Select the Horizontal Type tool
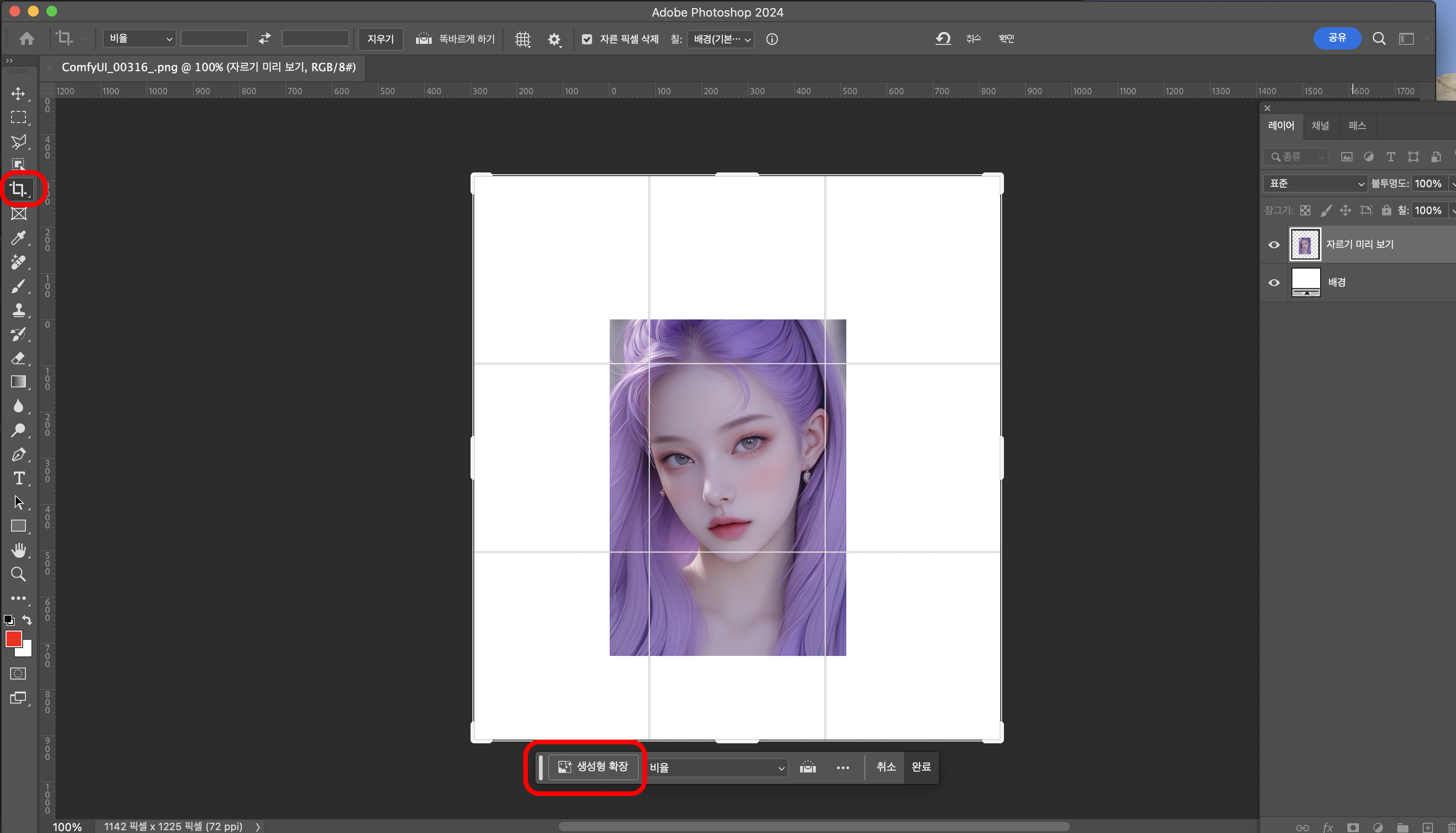 coord(18,478)
